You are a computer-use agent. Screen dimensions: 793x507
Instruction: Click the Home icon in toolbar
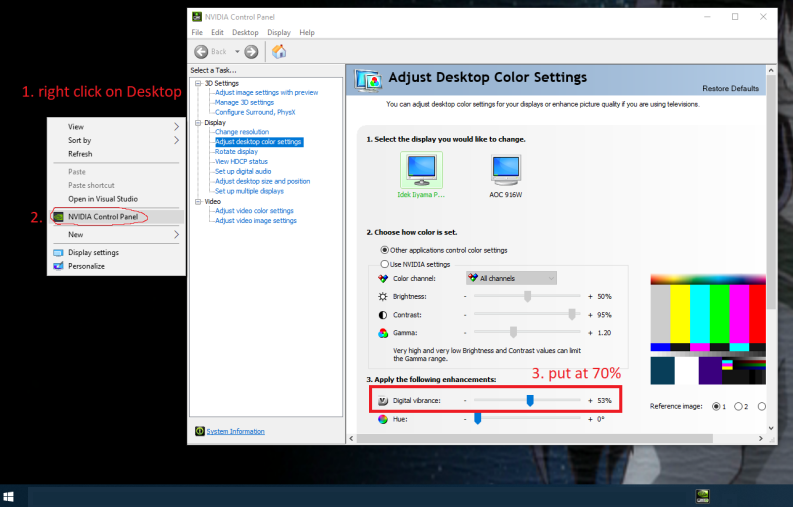point(279,51)
